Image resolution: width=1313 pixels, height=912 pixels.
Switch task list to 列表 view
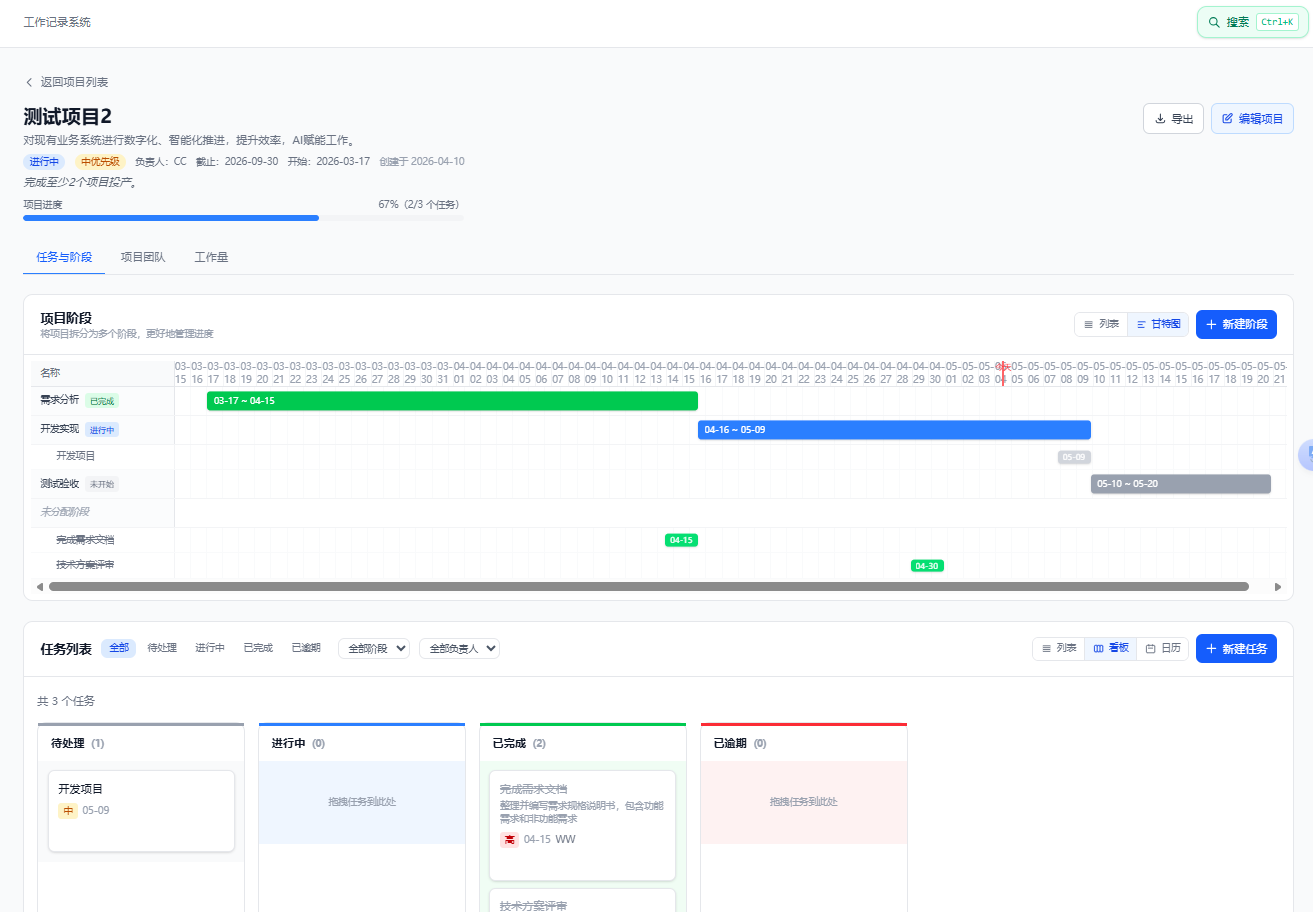(1059, 649)
